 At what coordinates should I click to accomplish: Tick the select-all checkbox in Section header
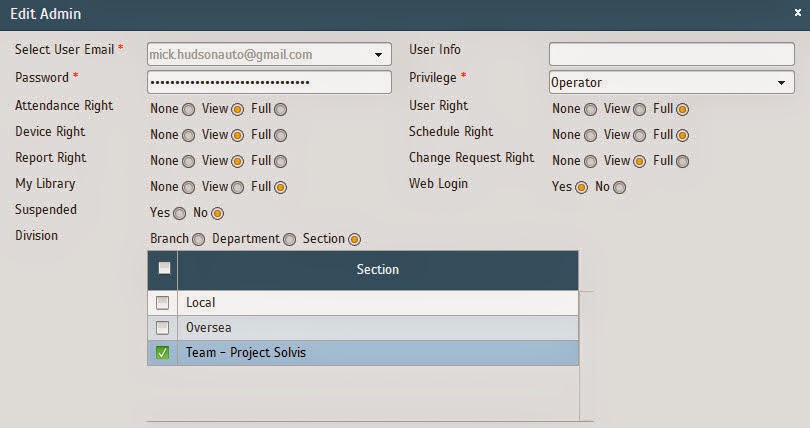164,268
